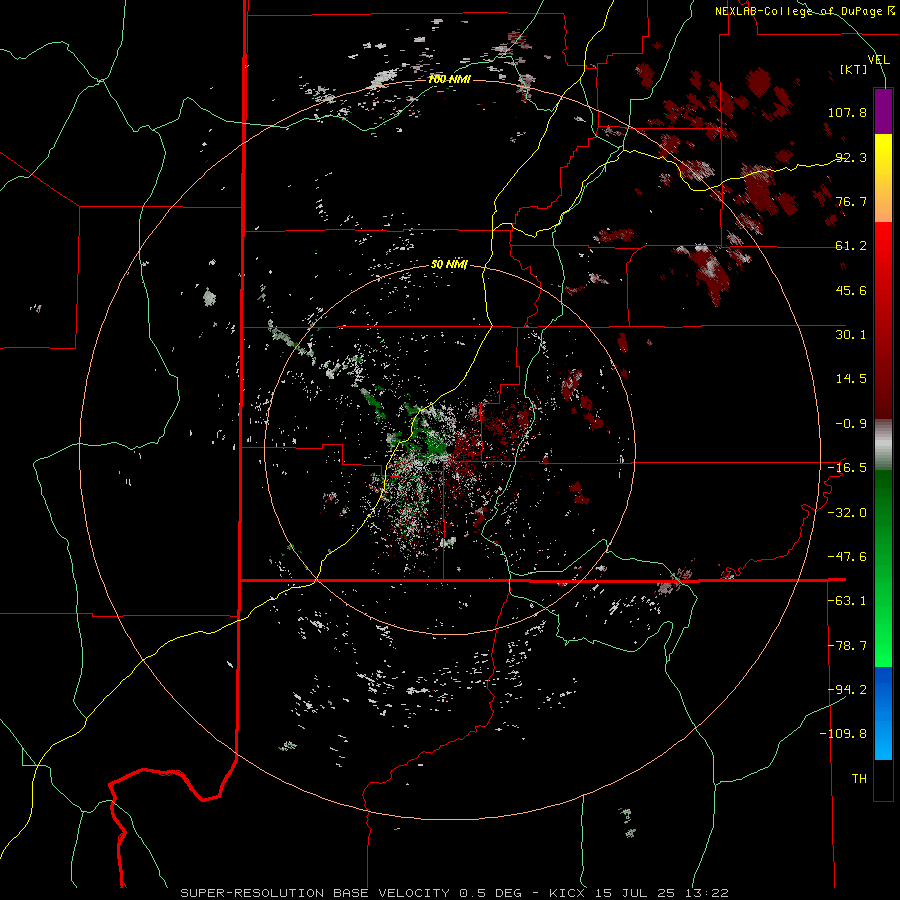The image size is (900, 900).
Task: Pick the green segment of the color bar
Action: 883,568
